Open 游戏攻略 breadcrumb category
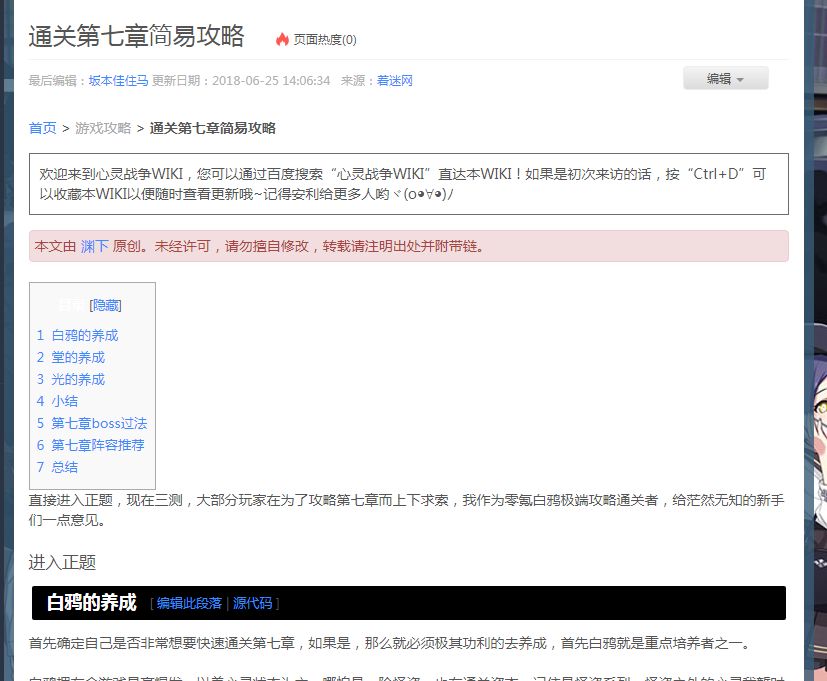The image size is (827, 681). pyautogui.click(x=103, y=128)
